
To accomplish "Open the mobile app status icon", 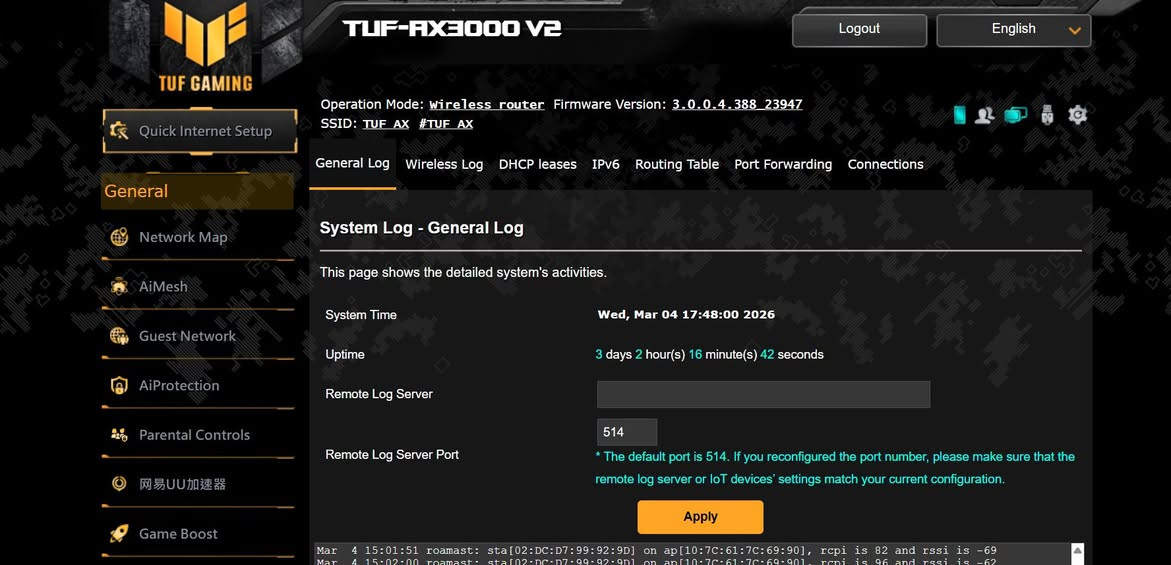I will (960, 115).
